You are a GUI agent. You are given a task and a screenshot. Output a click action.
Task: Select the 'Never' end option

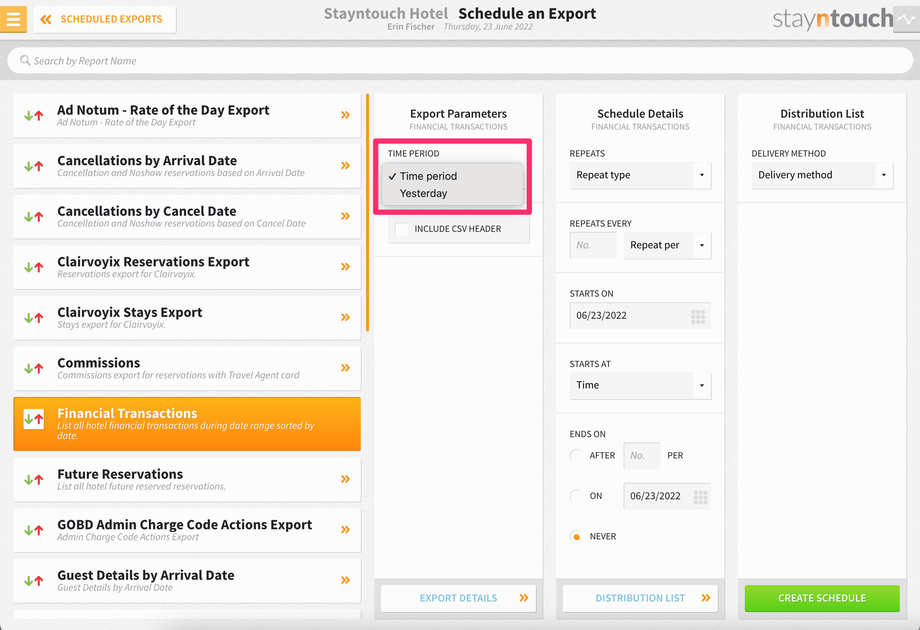click(576, 536)
